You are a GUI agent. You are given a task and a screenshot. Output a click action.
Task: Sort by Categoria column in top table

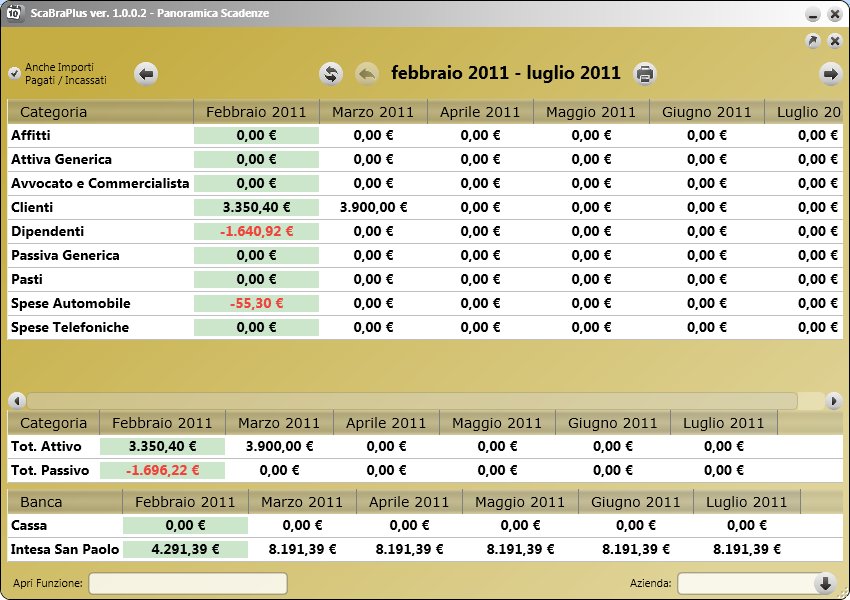100,112
